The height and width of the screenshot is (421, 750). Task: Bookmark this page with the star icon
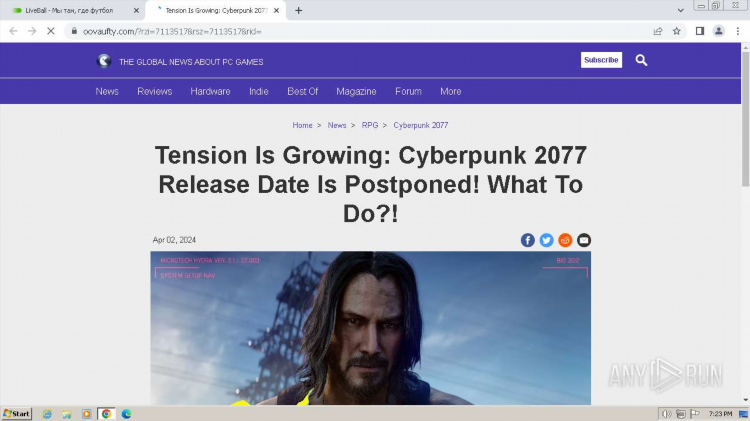click(676, 31)
